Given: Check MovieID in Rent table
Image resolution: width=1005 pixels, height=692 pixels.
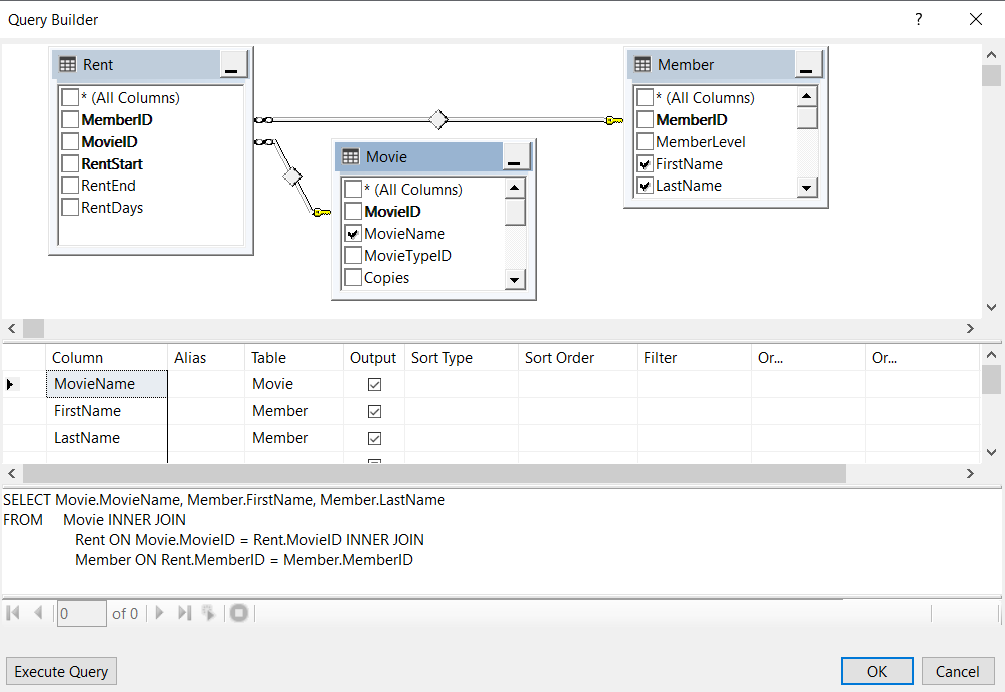Looking at the screenshot, I should pyautogui.click(x=70, y=142).
